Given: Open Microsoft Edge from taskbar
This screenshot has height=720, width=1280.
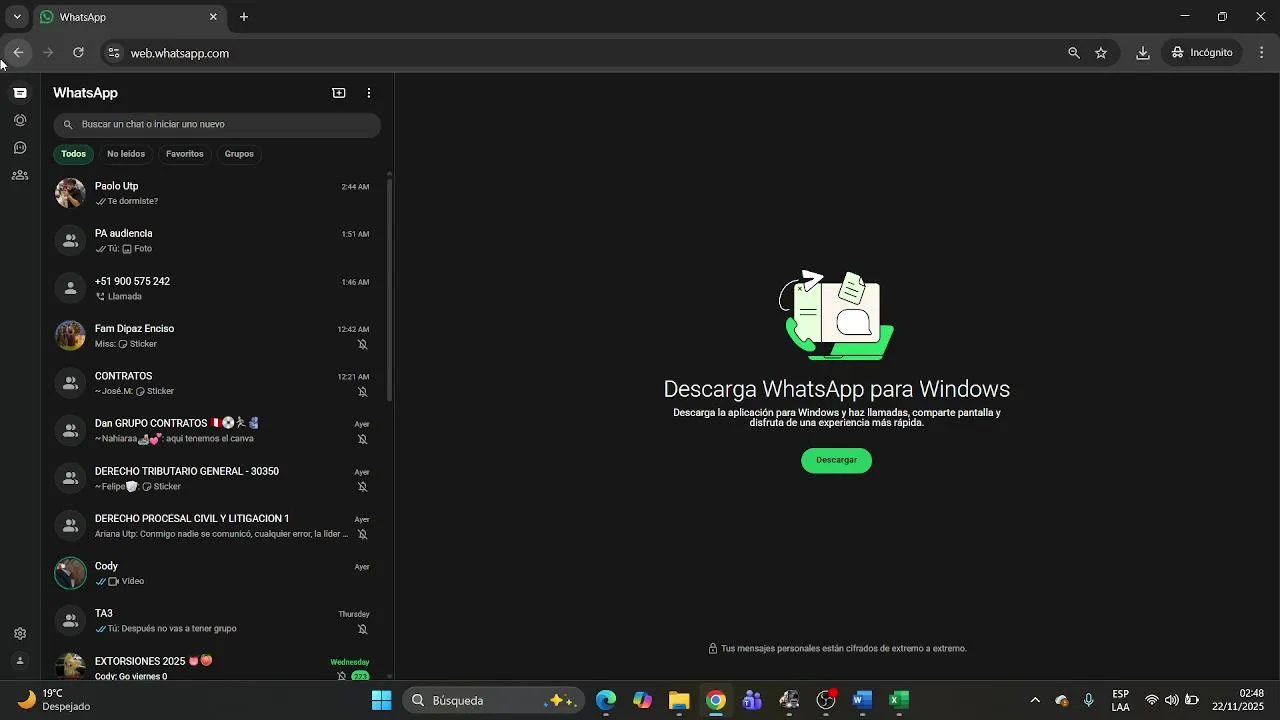Looking at the screenshot, I should pos(606,700).
